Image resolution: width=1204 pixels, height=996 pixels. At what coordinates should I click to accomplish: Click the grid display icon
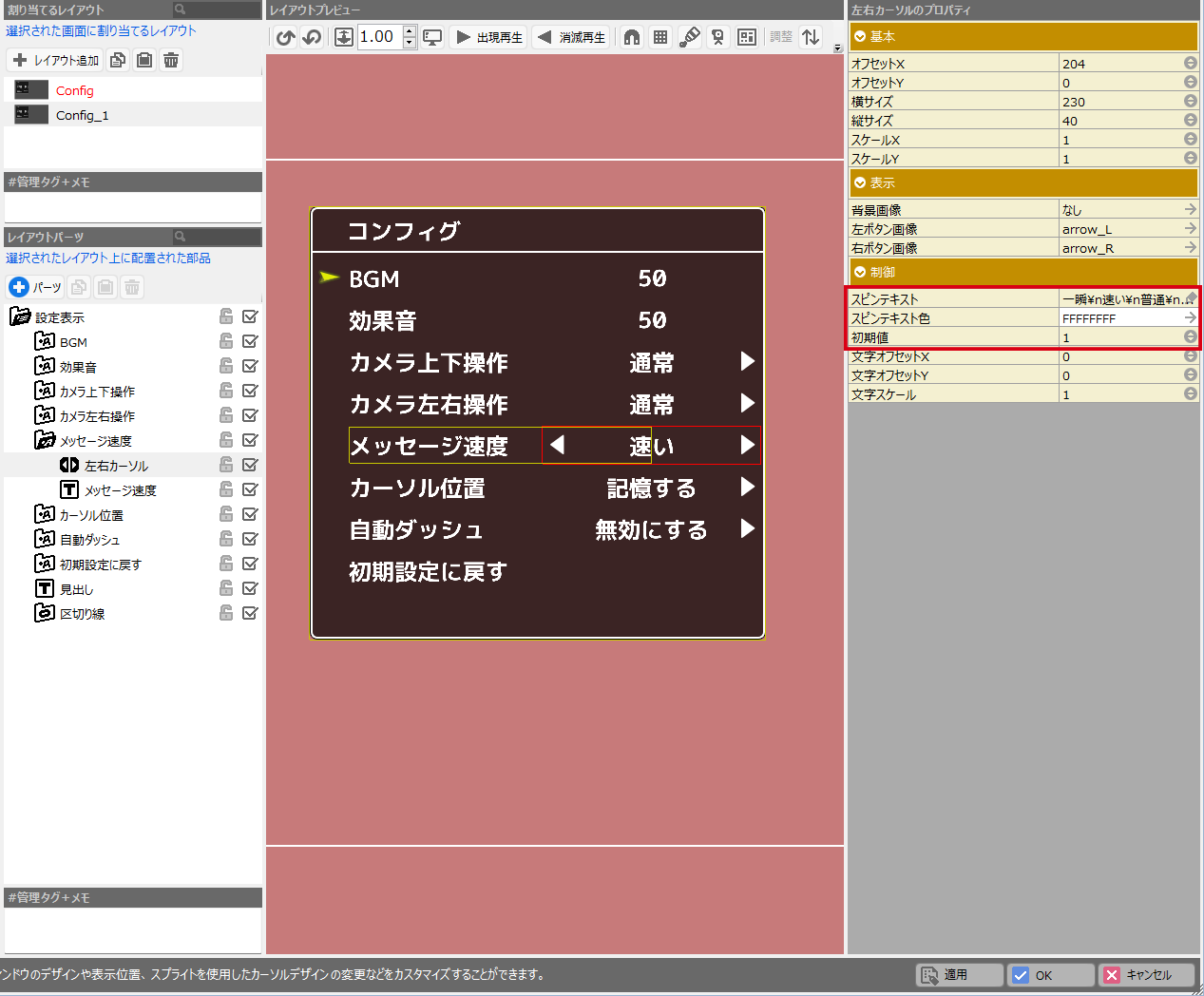pos(660,37)
